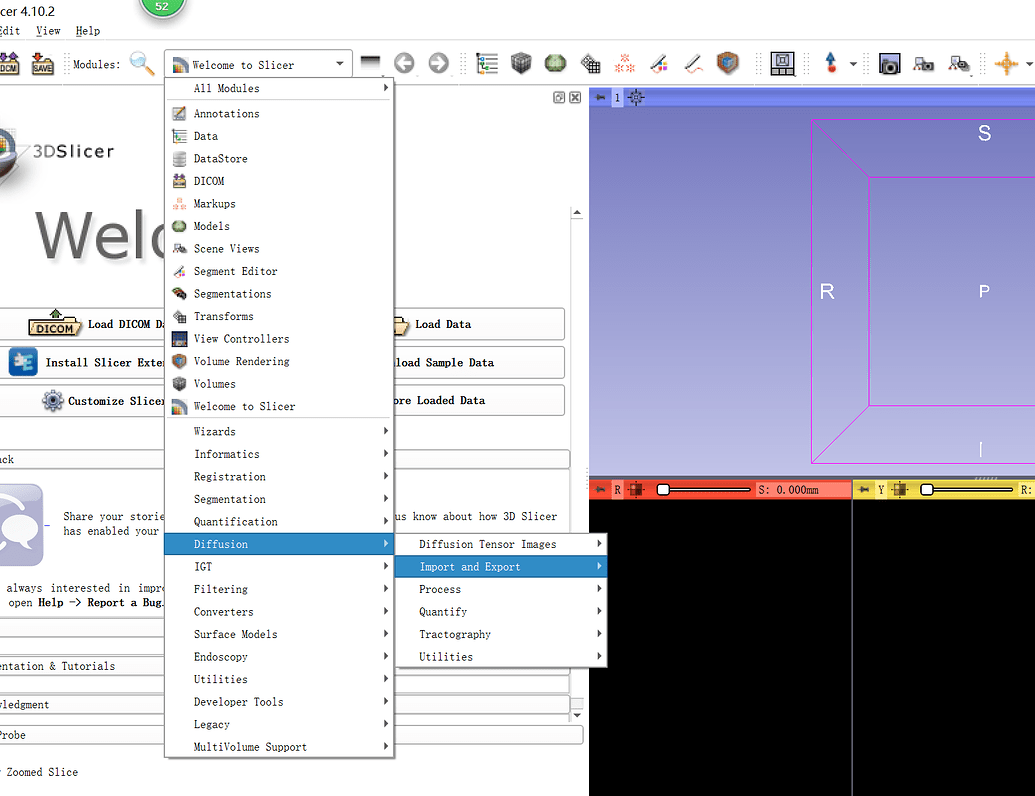Adjust the red slice offset slider
1035x796 pixels.
coord(704,489)
